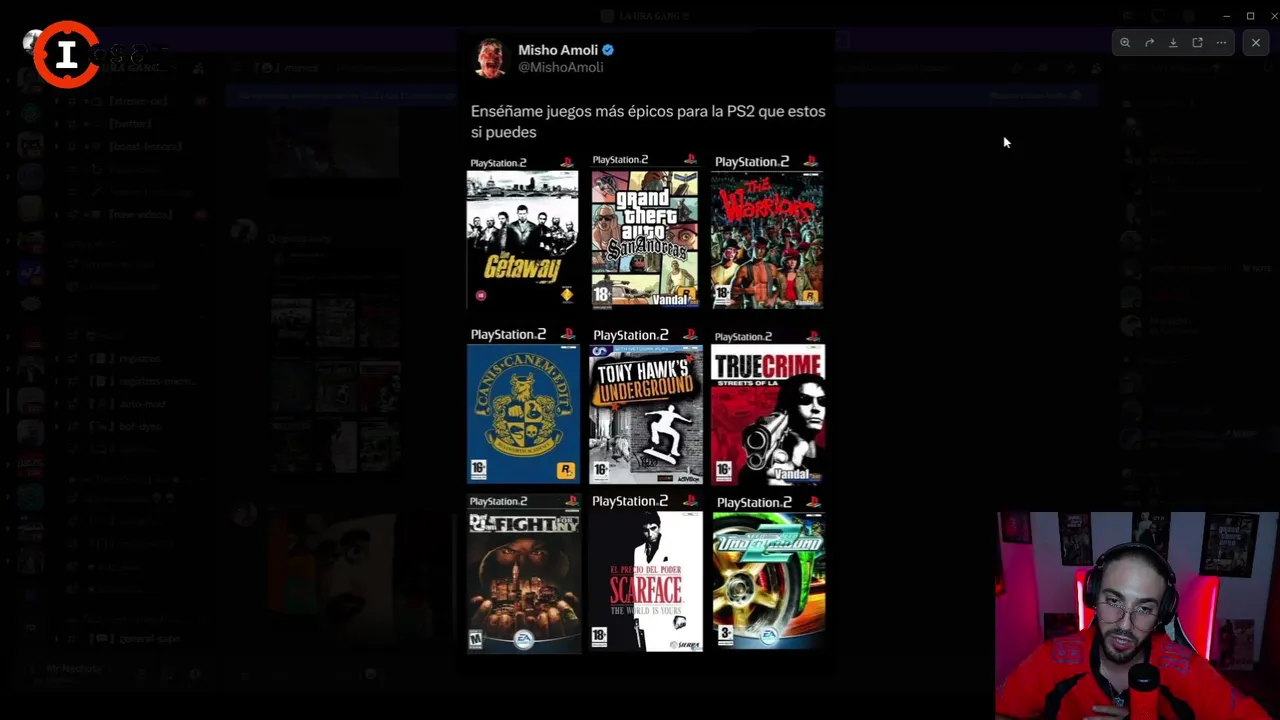Maximize the Discord window
This screenshot has width=1280, height=720.
1250,16
